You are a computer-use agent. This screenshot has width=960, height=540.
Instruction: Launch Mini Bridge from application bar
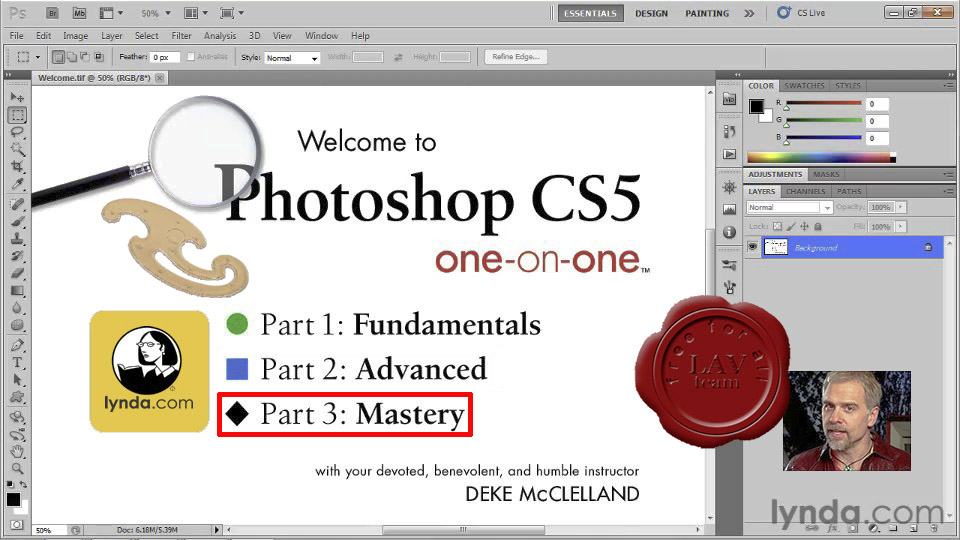point(79,13)
